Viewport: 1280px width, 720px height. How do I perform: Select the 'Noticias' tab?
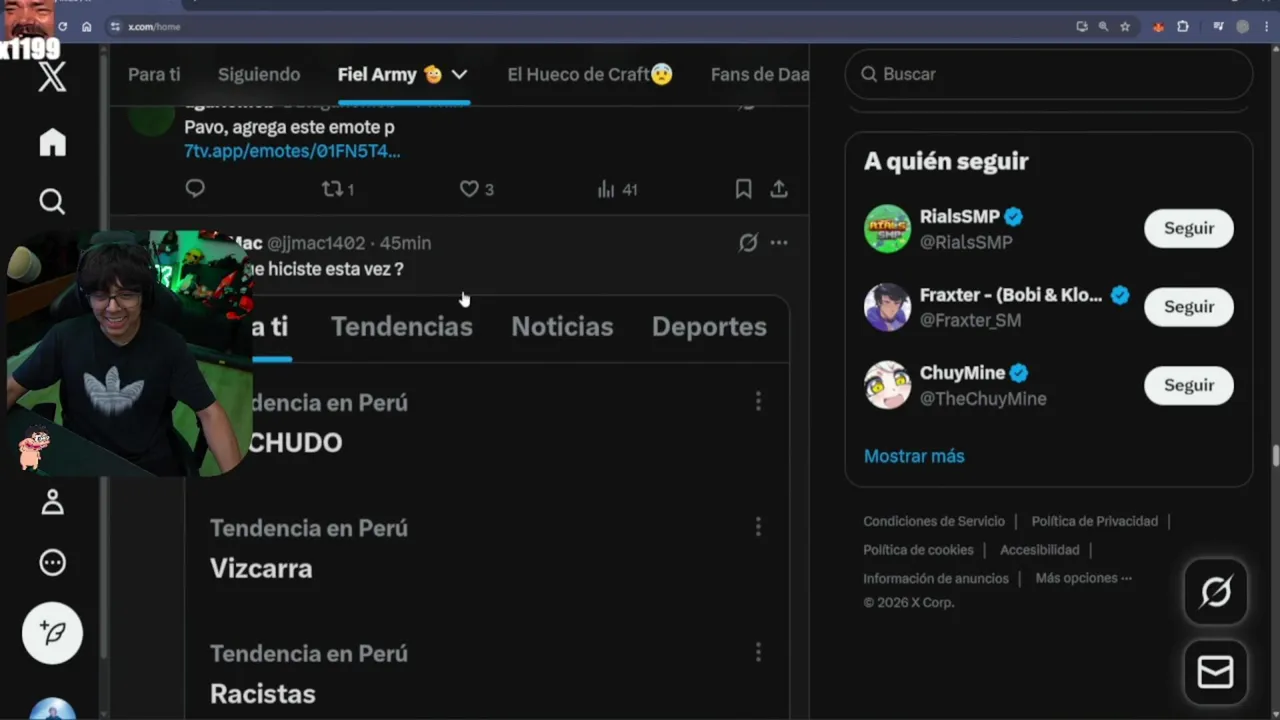pos(562,327)
